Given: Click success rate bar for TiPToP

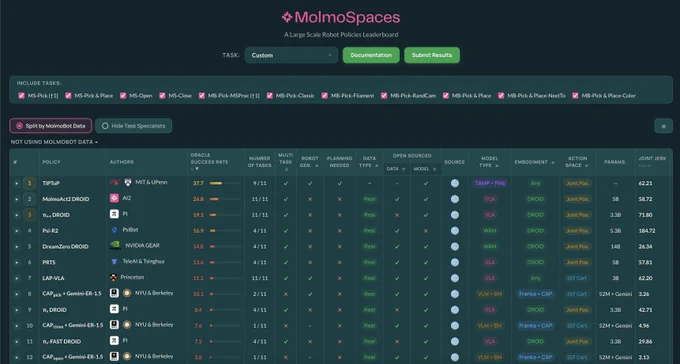Looking at the screenshot, I should [x=225, y=183].
